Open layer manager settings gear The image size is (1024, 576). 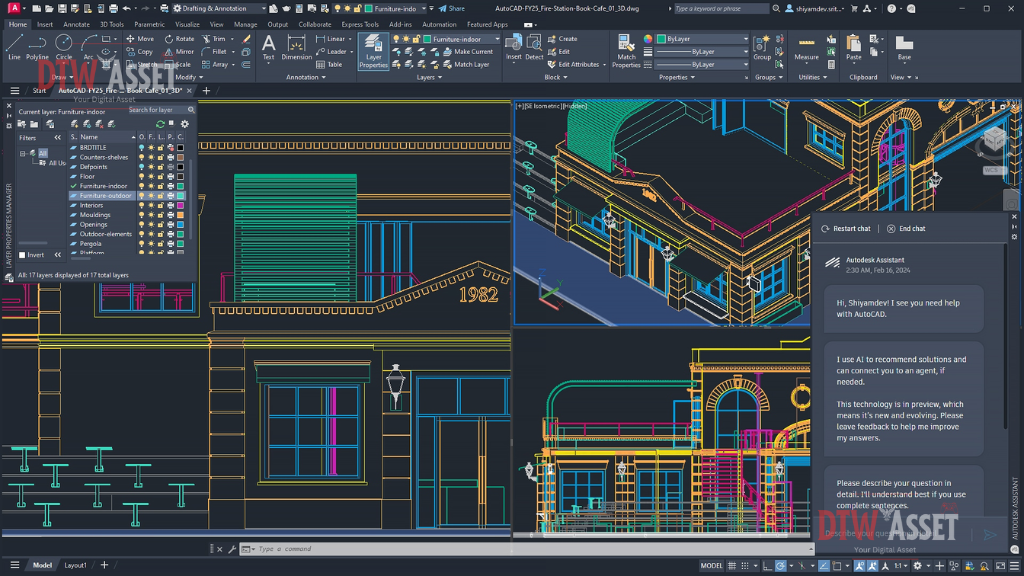185,124
